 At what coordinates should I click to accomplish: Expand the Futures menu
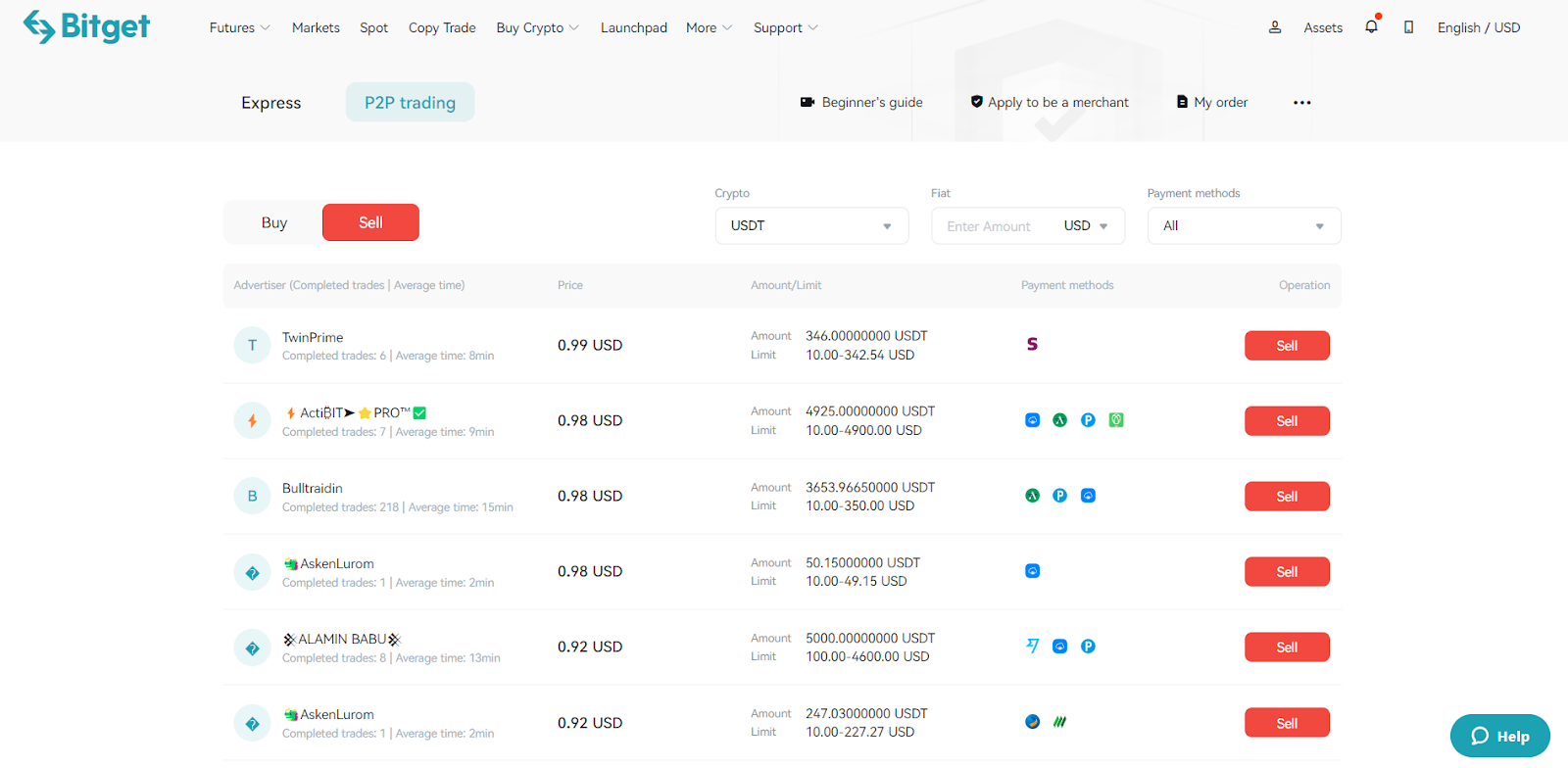click(239, 27)
